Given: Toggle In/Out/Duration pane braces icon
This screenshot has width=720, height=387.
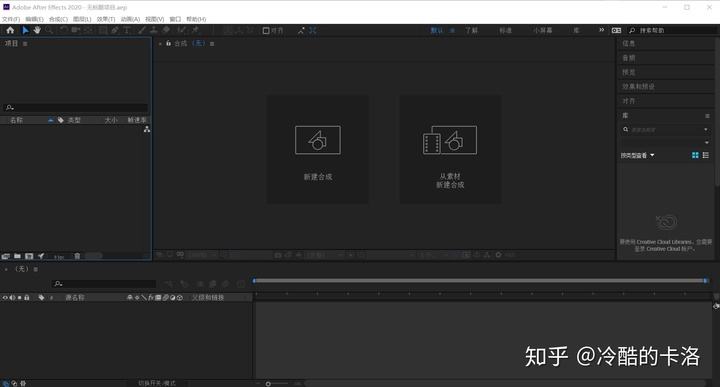Looking at the screenshot, I should click(23, 383).
